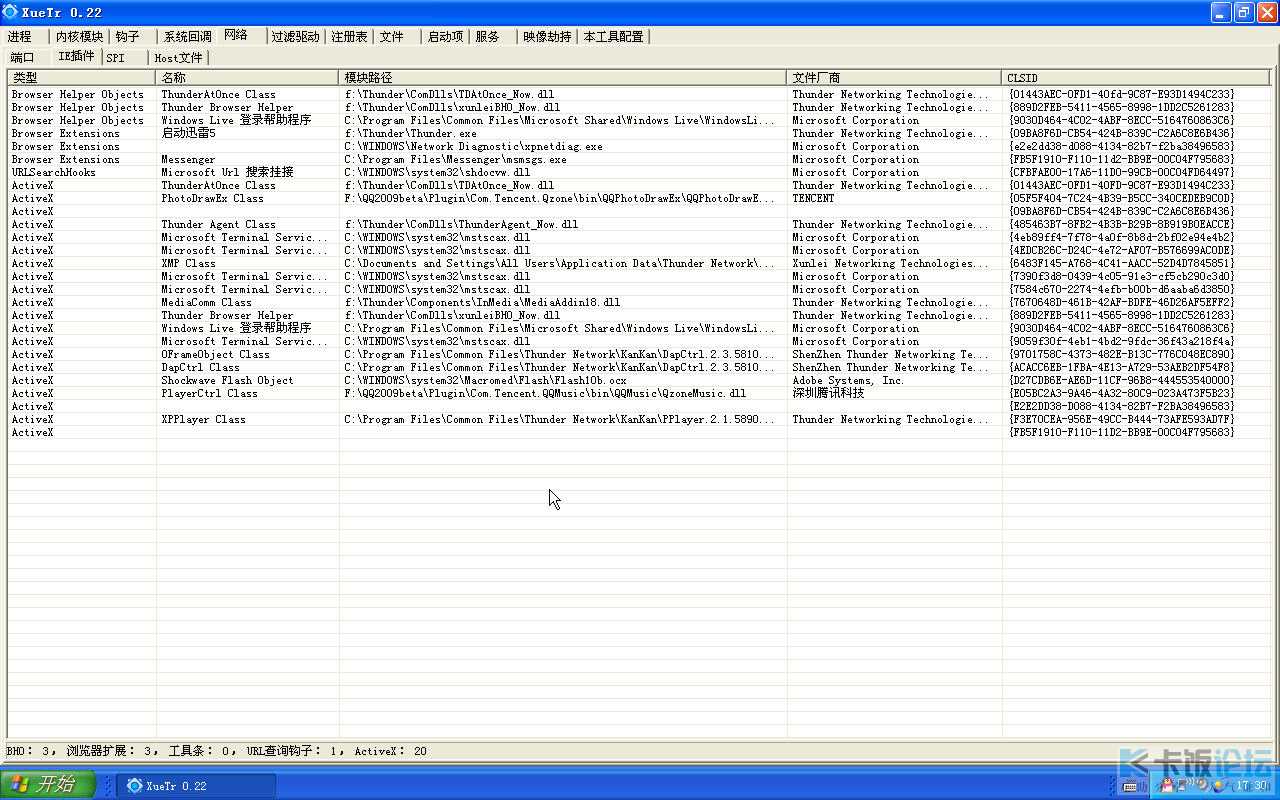Click the XueTr icon in the title bar
Viewport: 1280px width, 800px height.
(11, 12)
